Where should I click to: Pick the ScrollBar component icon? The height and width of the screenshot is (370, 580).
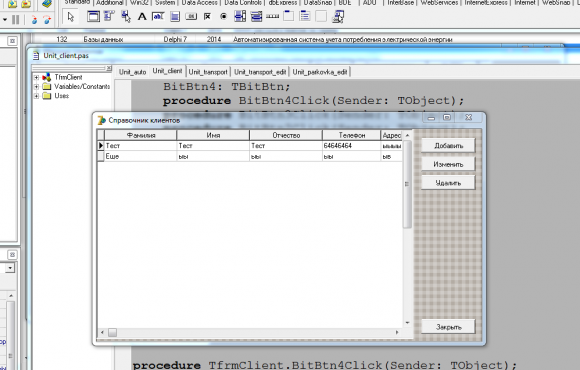point(272,17)
